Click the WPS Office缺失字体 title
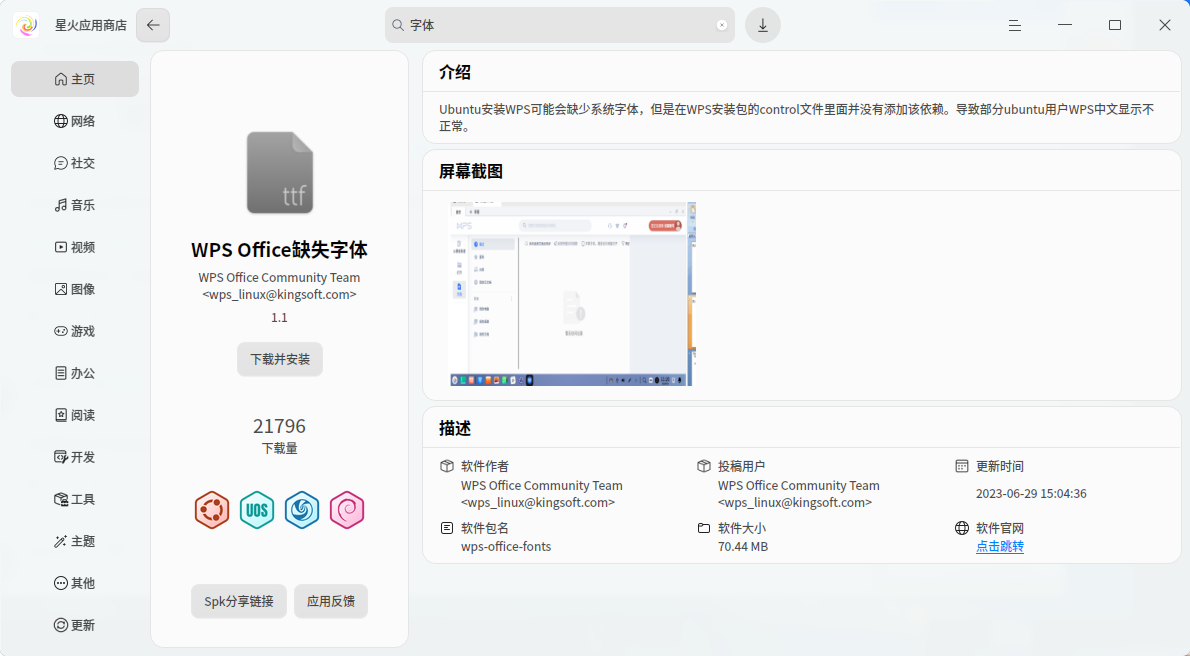Screen dimensions: 1190x656 pos(279,250)
